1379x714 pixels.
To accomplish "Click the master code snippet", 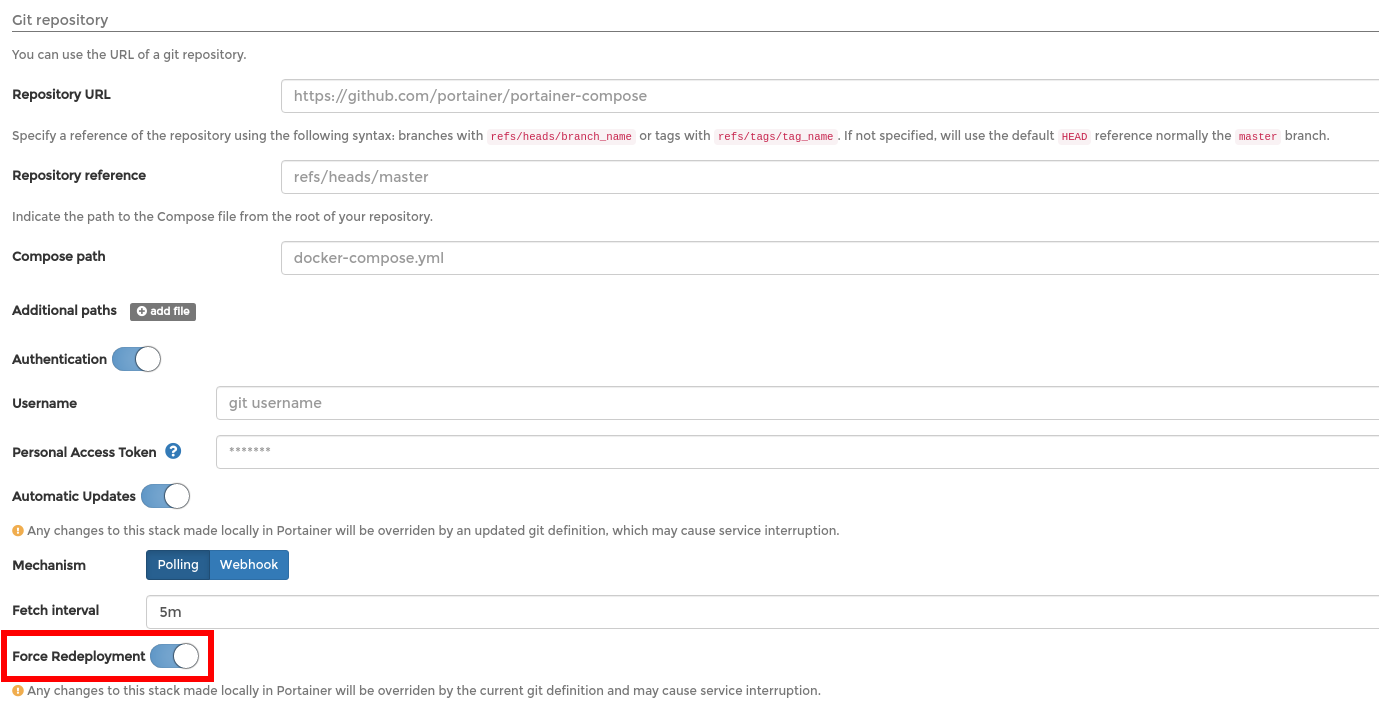I will click(1258, 136).
